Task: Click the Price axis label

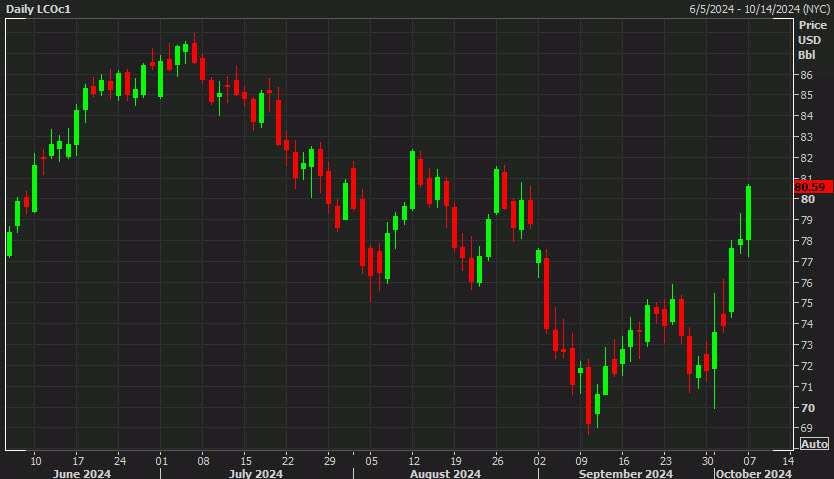Action: pos(812,25)
